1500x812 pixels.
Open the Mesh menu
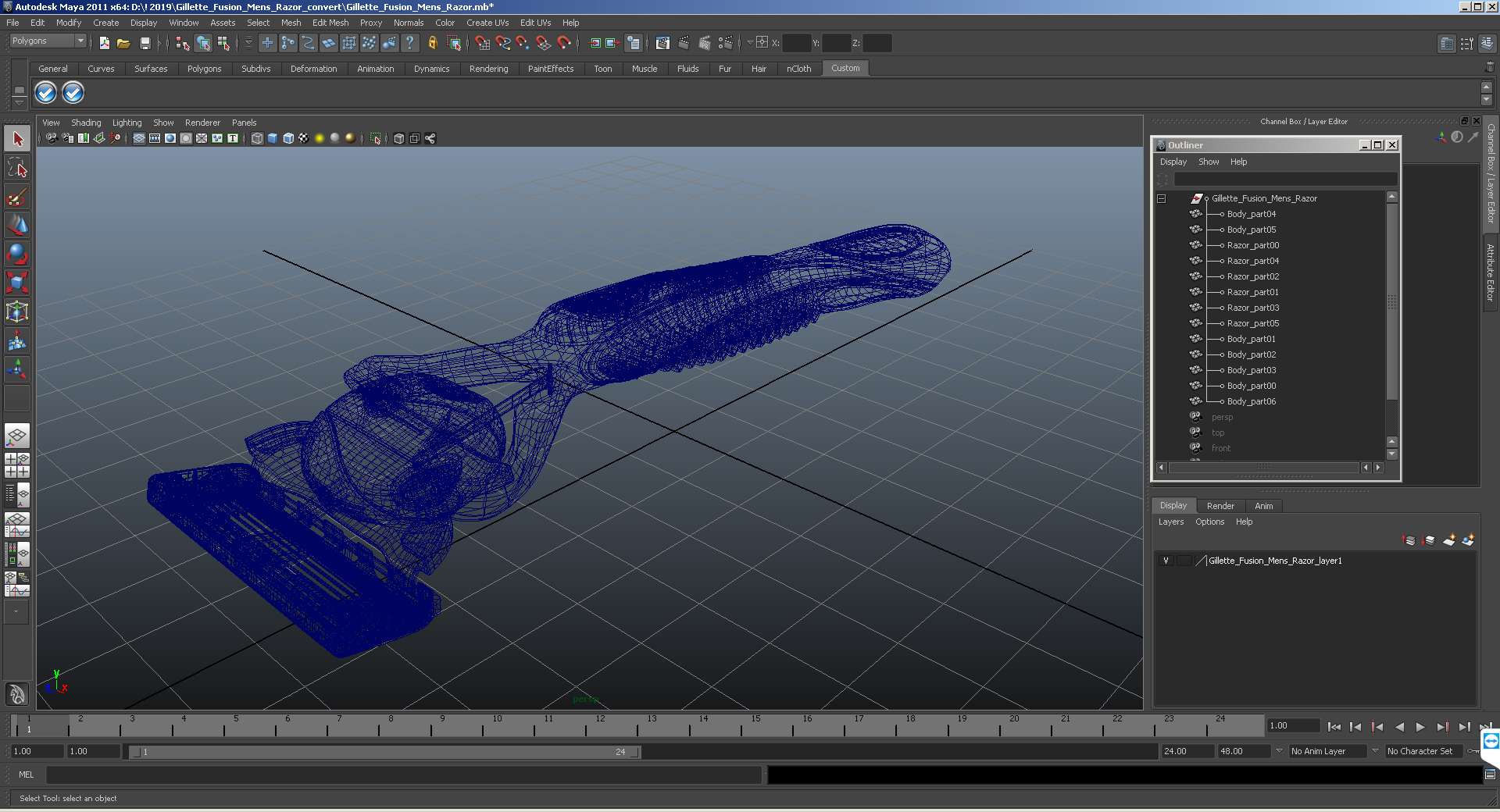(x=291, y=23)
